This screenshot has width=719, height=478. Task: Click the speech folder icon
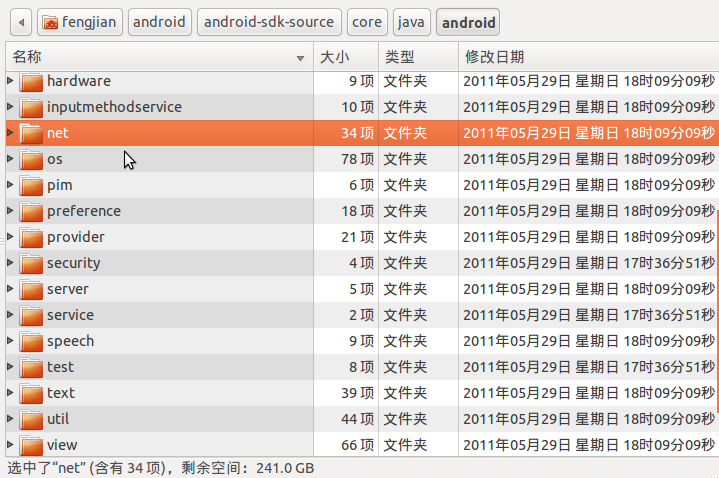click(x=31, y=341)
